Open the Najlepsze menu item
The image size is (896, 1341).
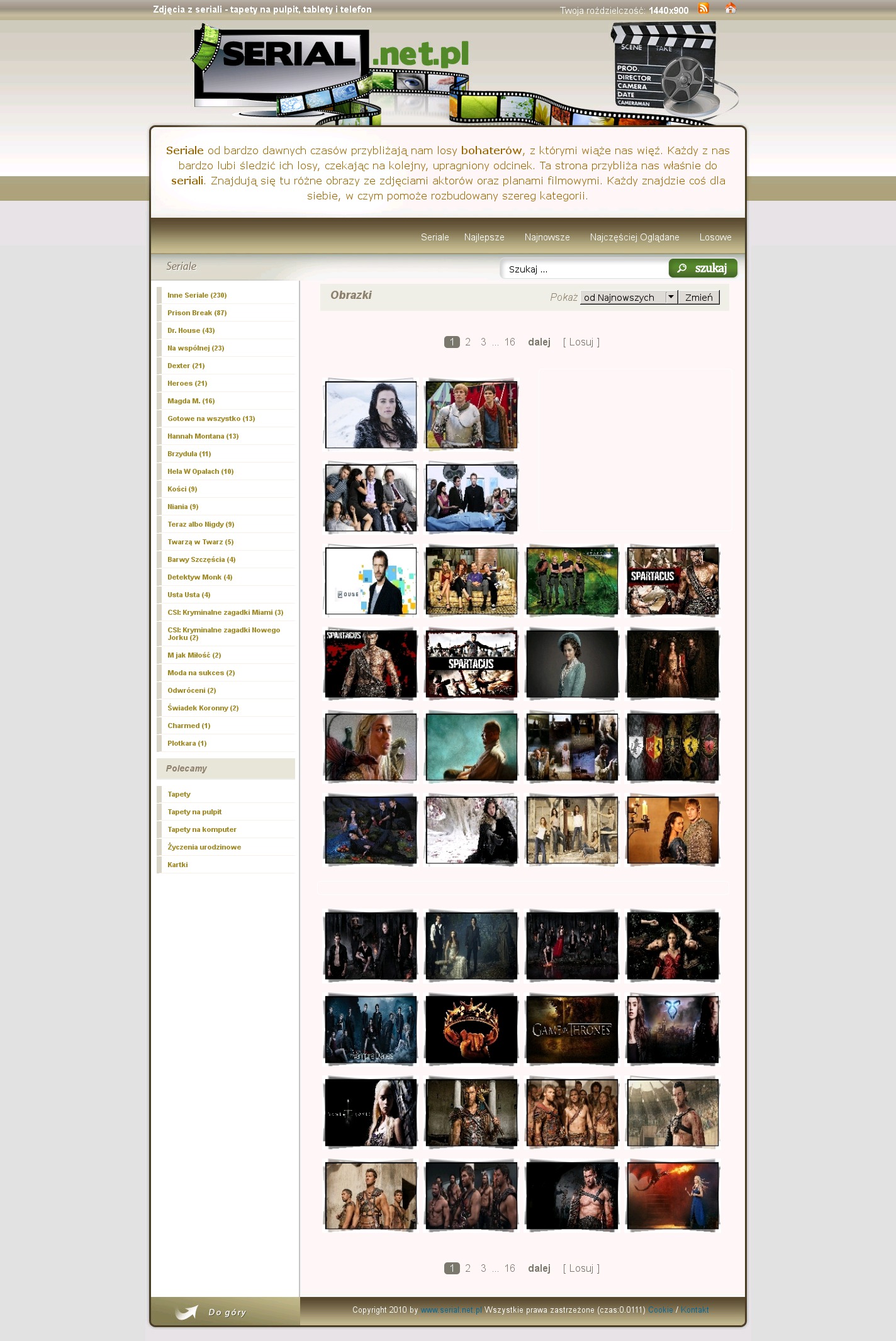click(x=484, y=237)
